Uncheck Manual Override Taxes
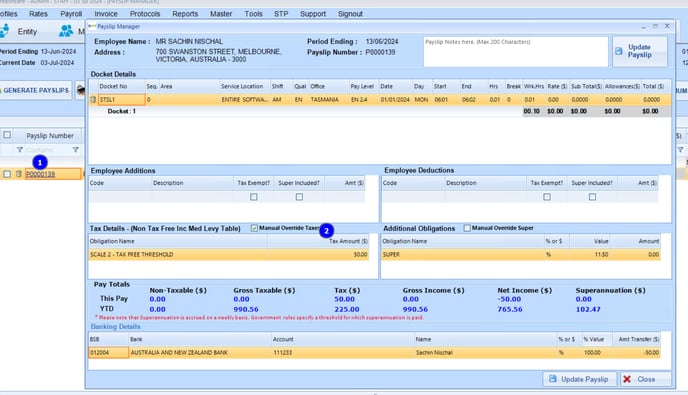688x395 pixels. click(254, 228)
